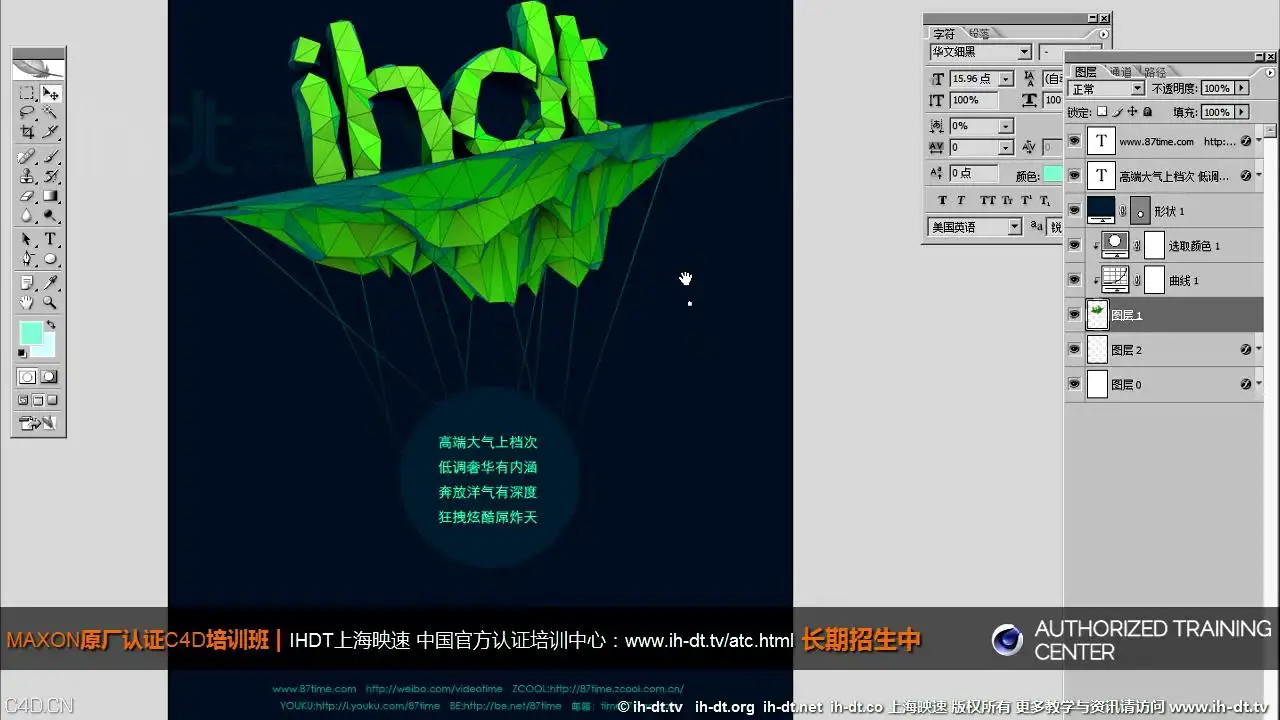Toggle lock position icon
Viewport: 1280px width, 720px height.
1133,112
